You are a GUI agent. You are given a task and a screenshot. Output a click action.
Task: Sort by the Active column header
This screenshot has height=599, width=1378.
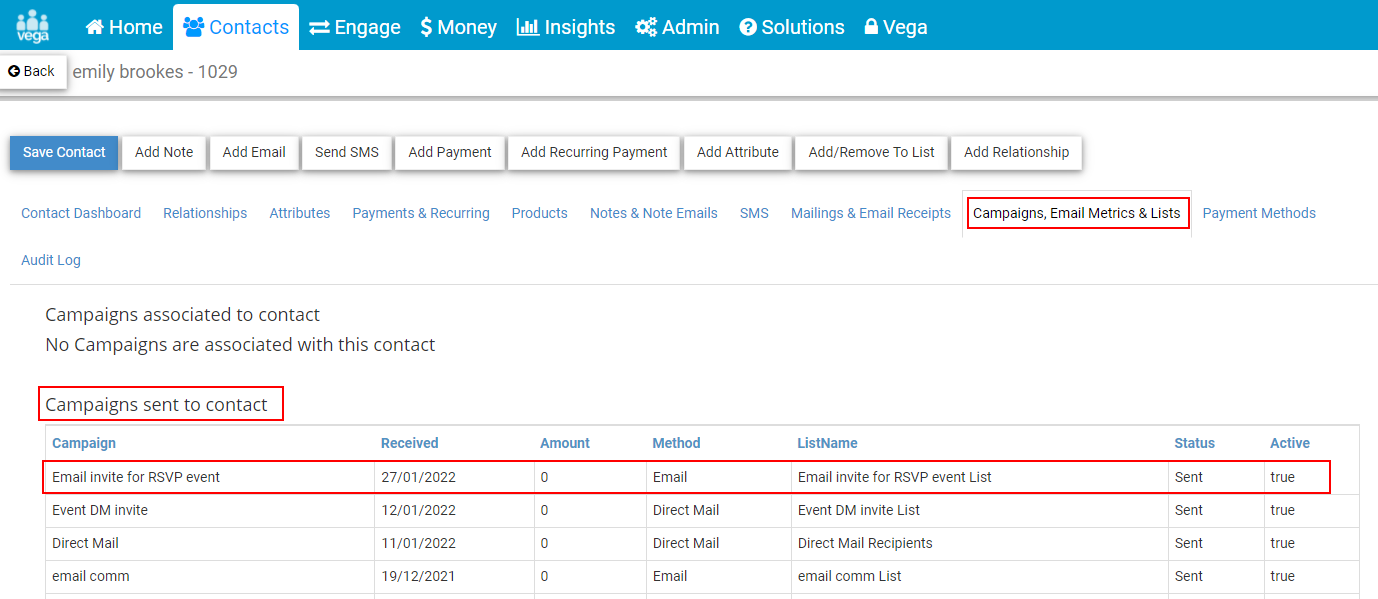point(1290,443)
